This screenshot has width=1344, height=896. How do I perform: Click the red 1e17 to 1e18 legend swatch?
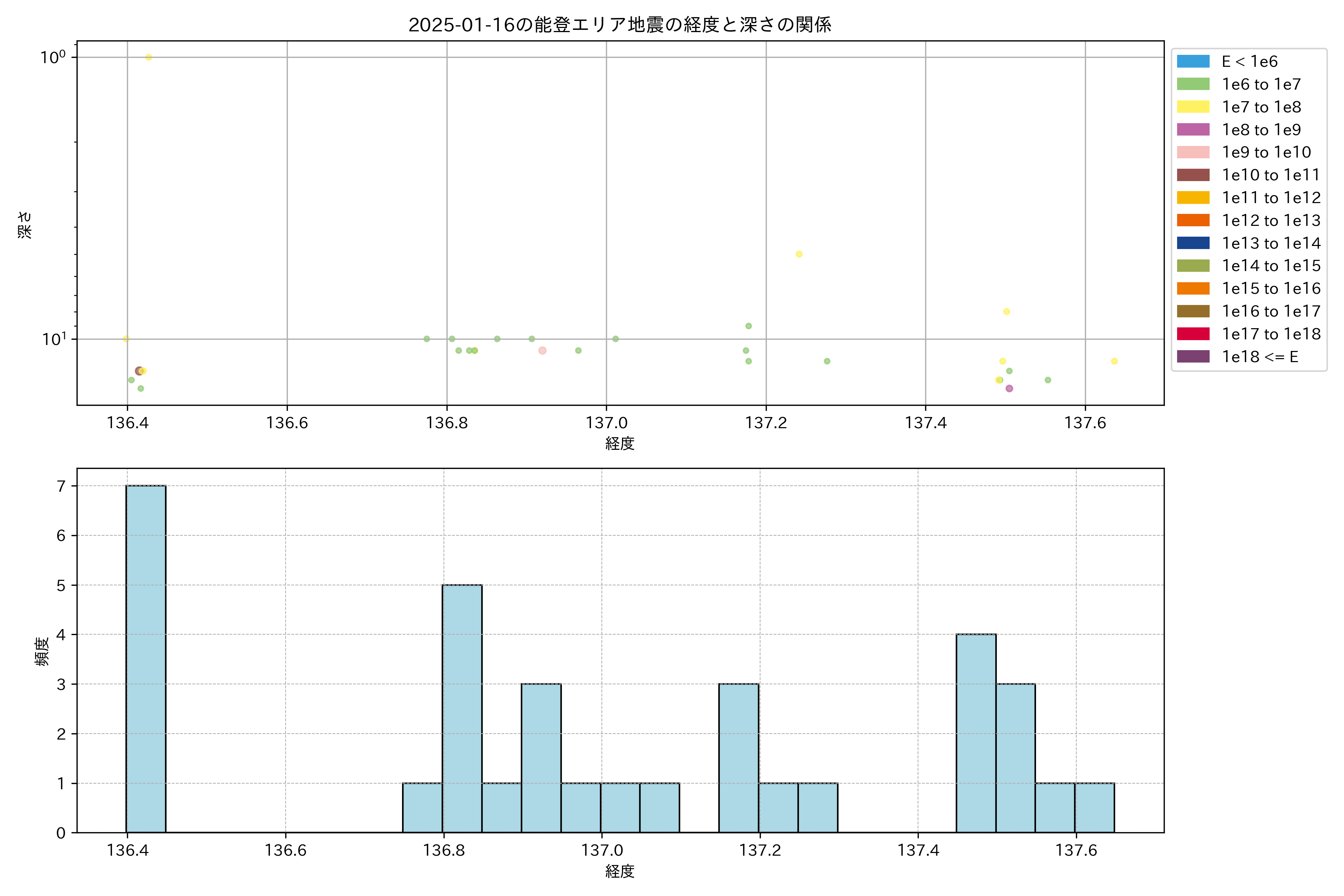(1193, 334)
